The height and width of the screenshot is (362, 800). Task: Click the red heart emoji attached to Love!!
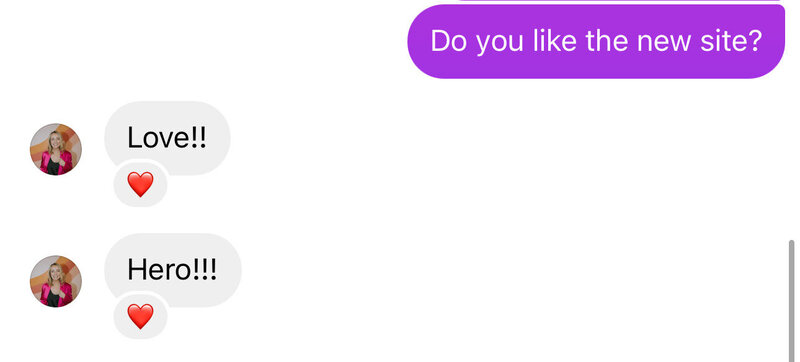140,184
